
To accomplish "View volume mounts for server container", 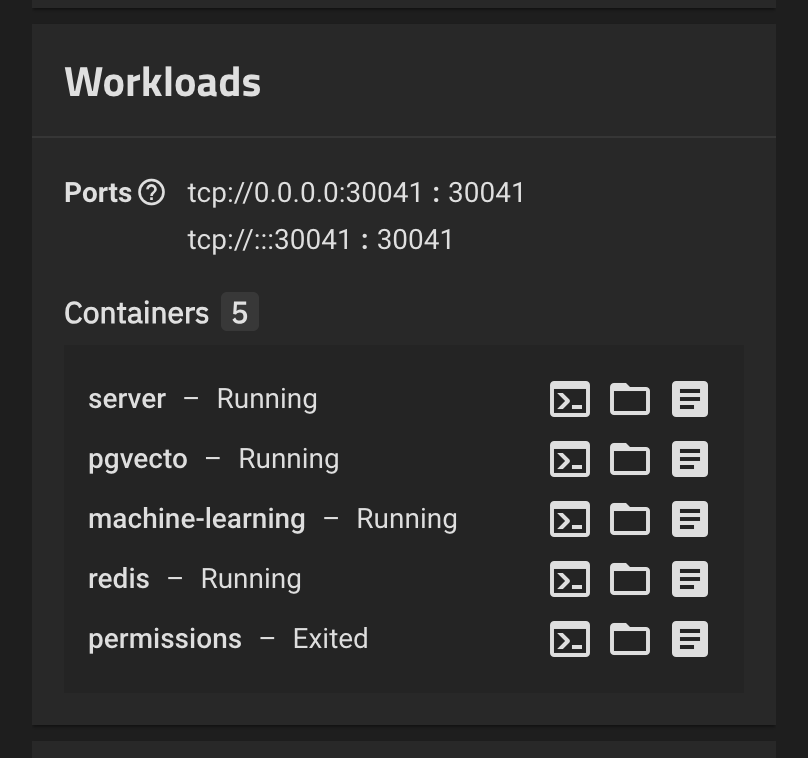I will pyautogui.click(x=630, y=399).
